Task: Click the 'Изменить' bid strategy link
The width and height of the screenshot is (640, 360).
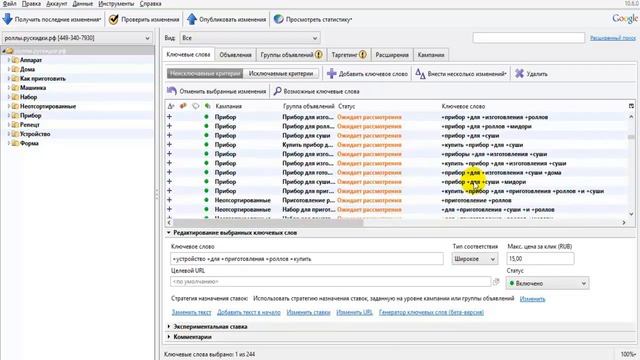Action: 532,299
